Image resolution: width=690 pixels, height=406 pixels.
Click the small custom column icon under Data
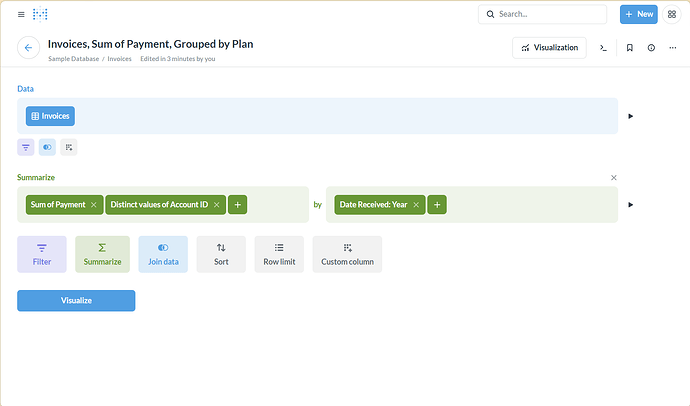coord(69,147)
